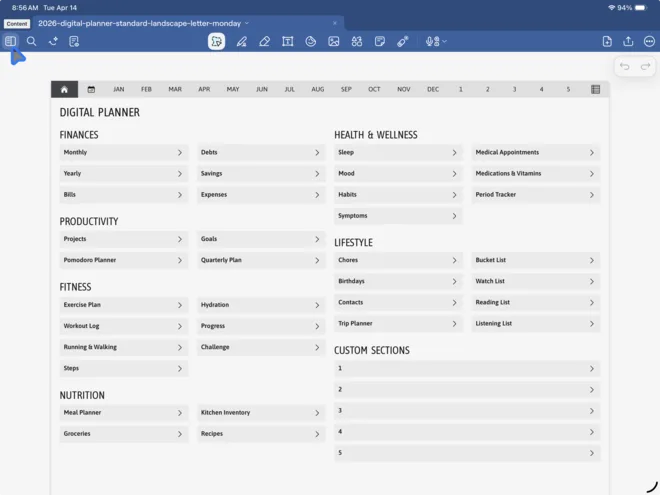Image resolution: width=660 pixels, height=495 pixels.
Task: Open the Recipes link
Action: (x=261, y=434)
